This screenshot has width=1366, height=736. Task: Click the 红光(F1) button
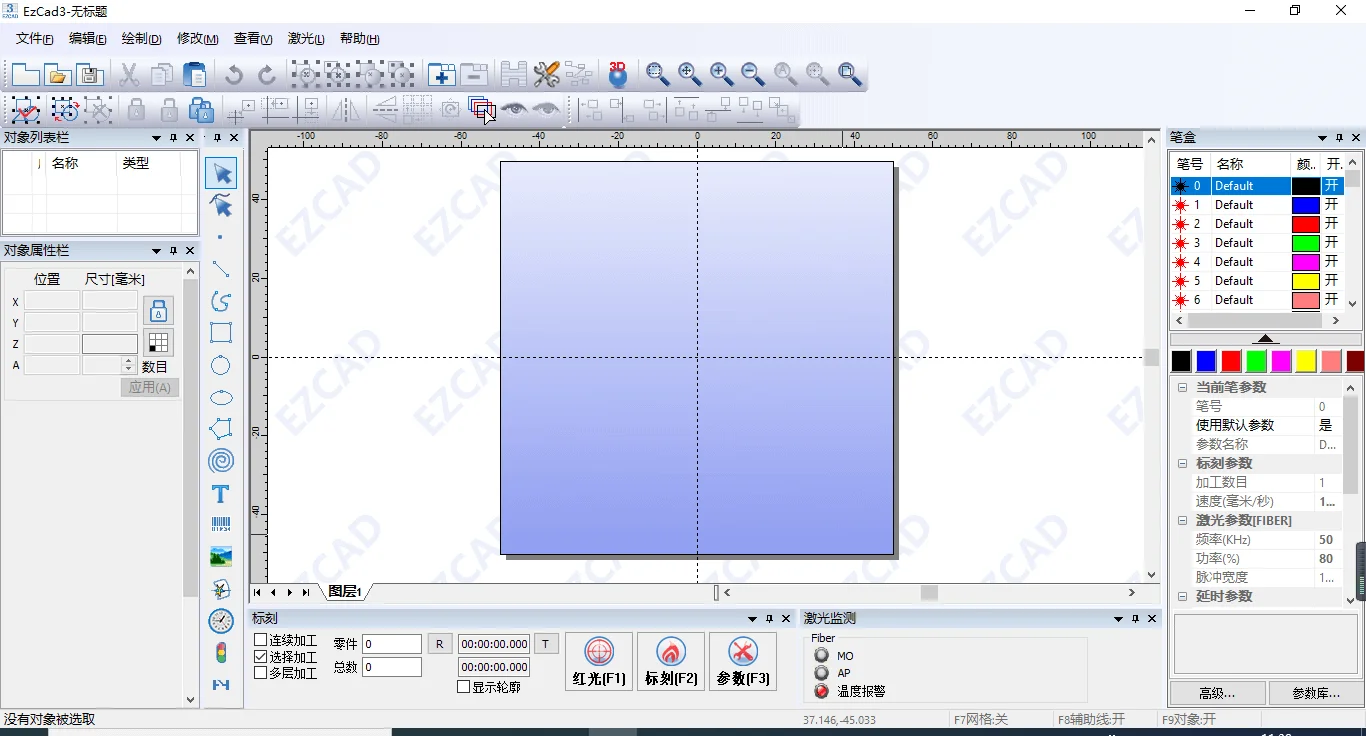point(599,661)
